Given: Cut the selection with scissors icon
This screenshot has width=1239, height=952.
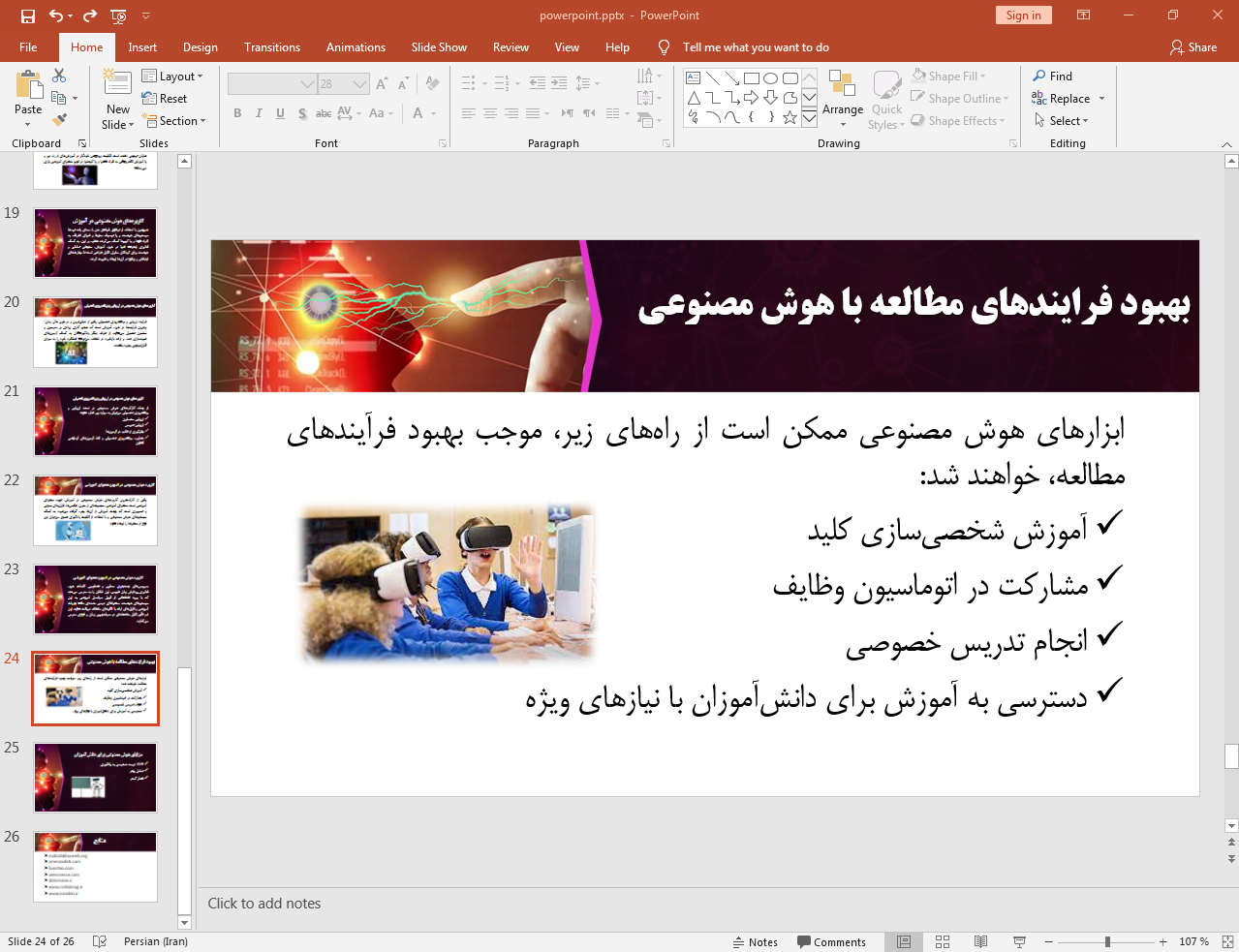Looking at the screenshot, I should click(59, 76).
